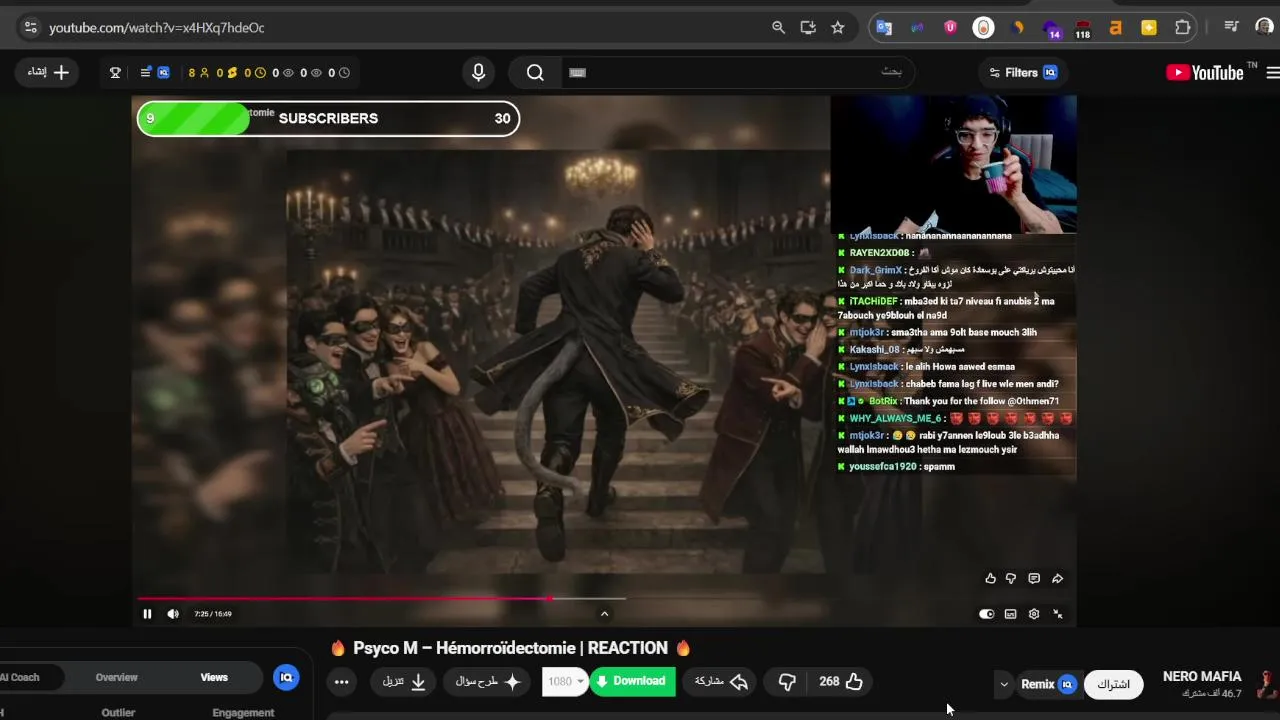The width and height of the screenshot is (1280, 720).
Task: Toggle the autoplay switch in the player
Action: [986, 614]
